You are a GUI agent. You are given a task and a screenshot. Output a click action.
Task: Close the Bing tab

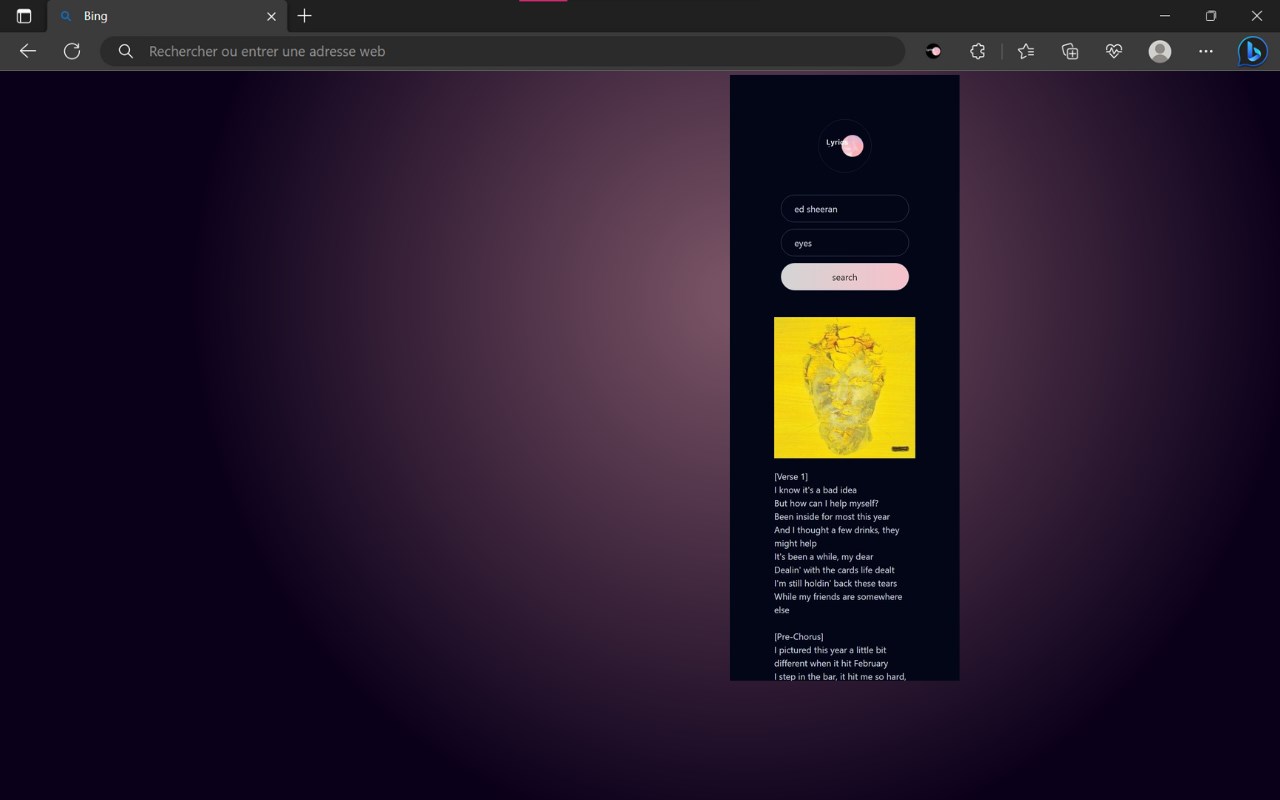(x=271, y=16)
